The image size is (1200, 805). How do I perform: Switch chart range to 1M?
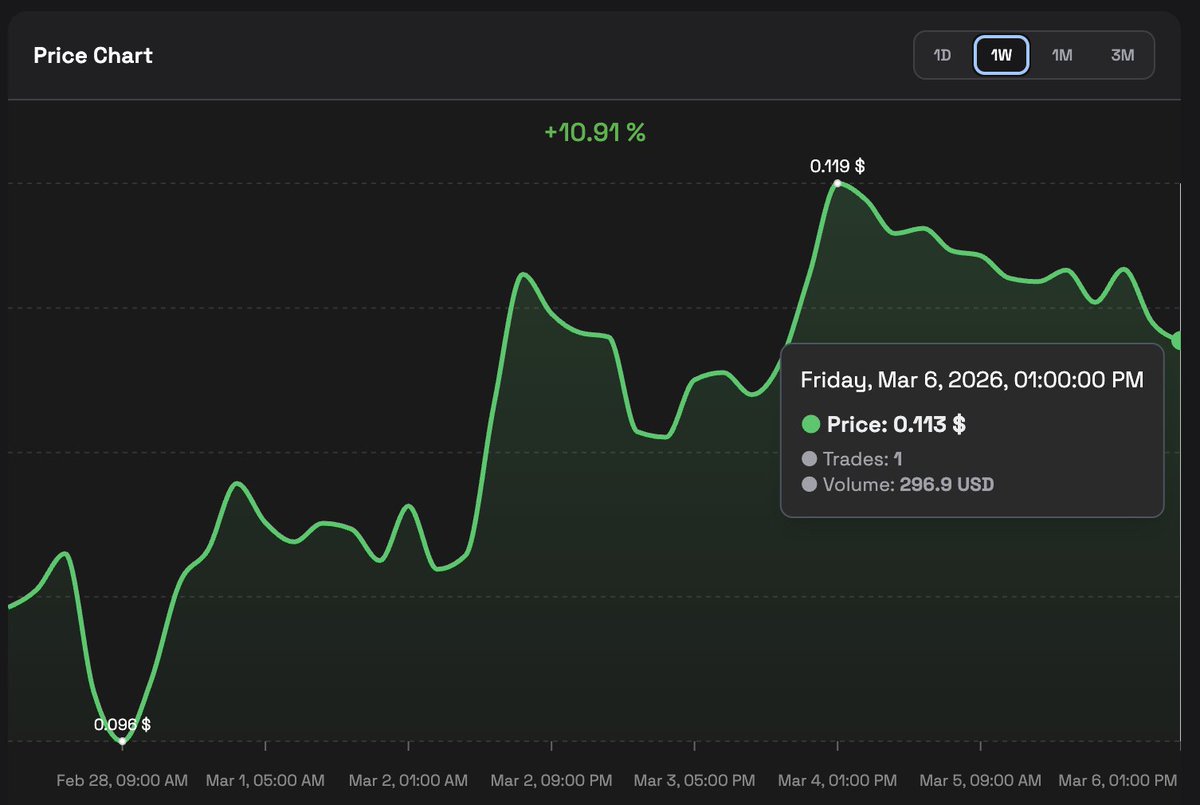(x=1062, y=55)
